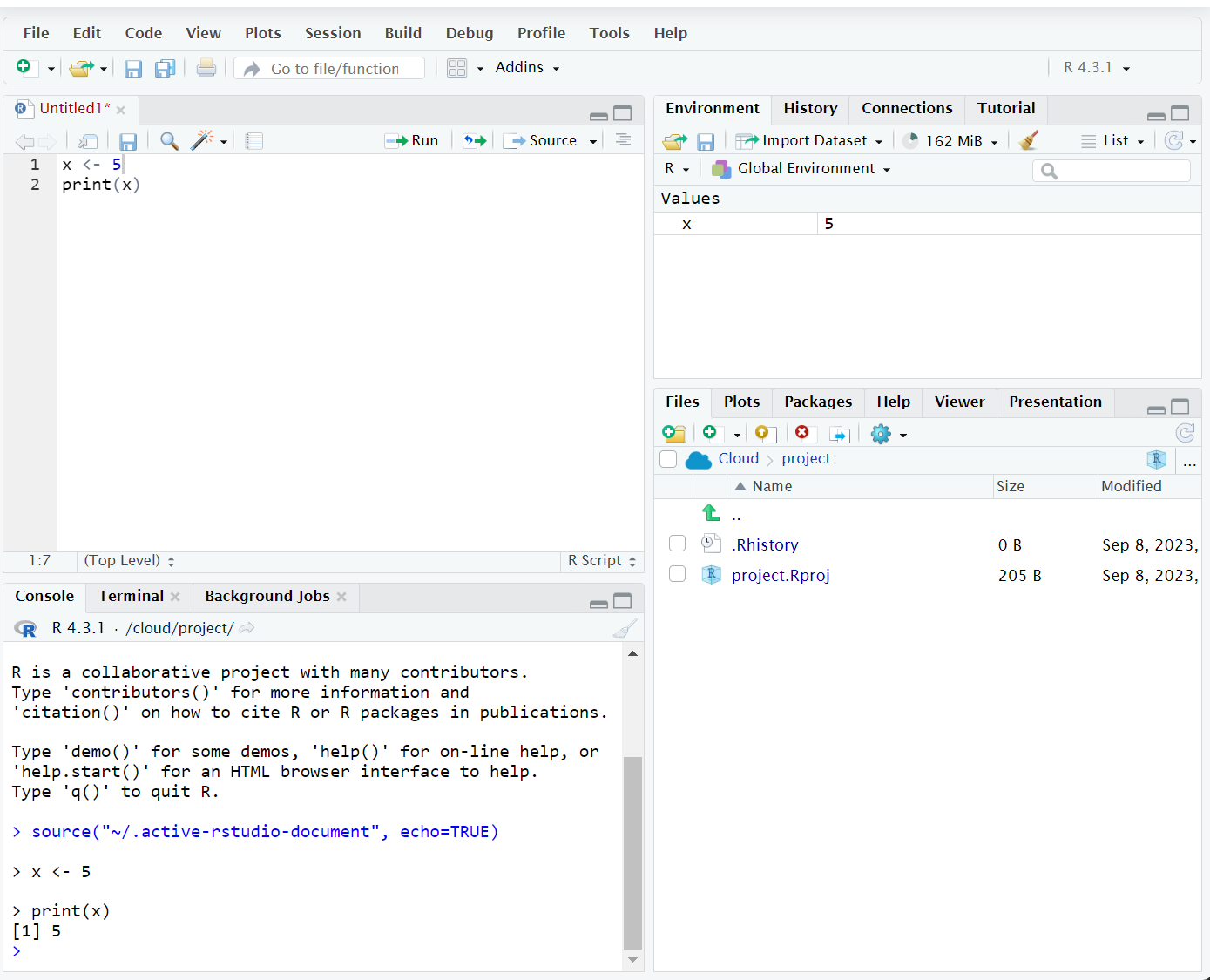
Task: Switch to the Terminal tab
Action: point(131,596)
